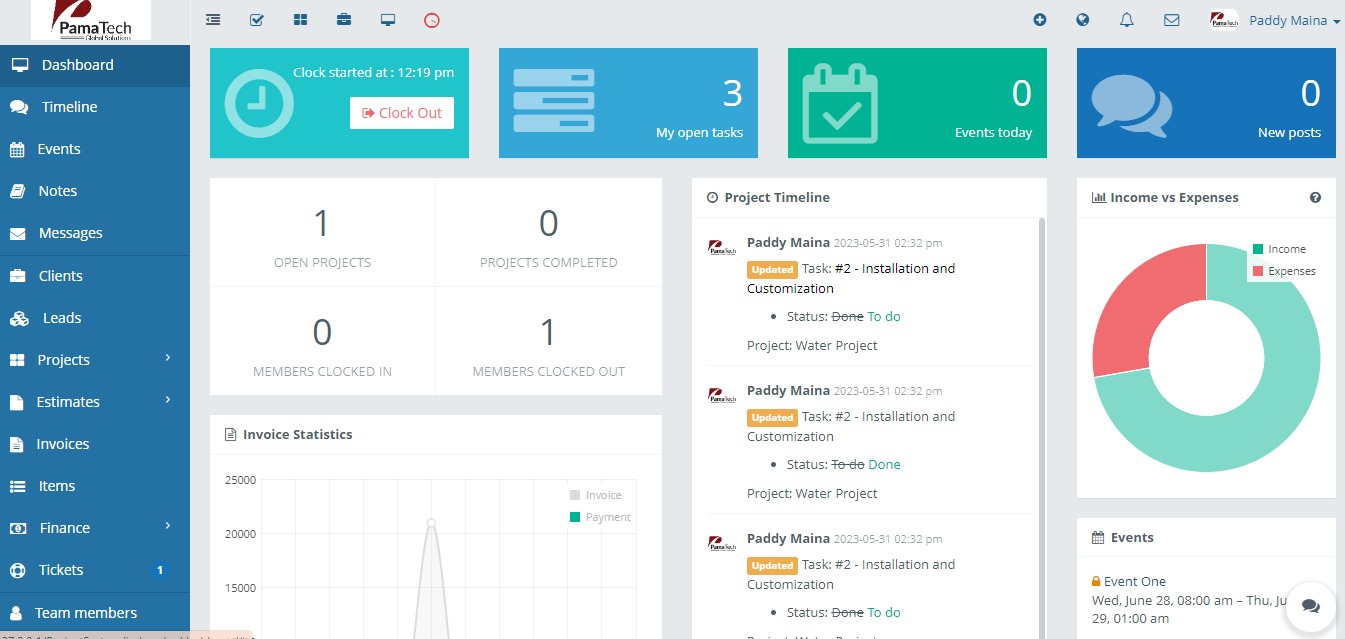
Task: Open the My open tasks card
Action: [628, 103]
